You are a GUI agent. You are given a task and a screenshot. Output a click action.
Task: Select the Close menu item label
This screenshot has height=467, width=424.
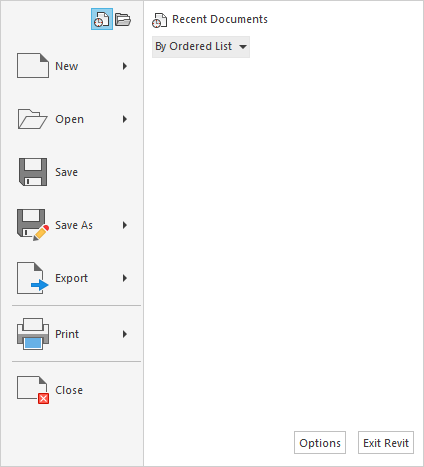coord(69,390)
